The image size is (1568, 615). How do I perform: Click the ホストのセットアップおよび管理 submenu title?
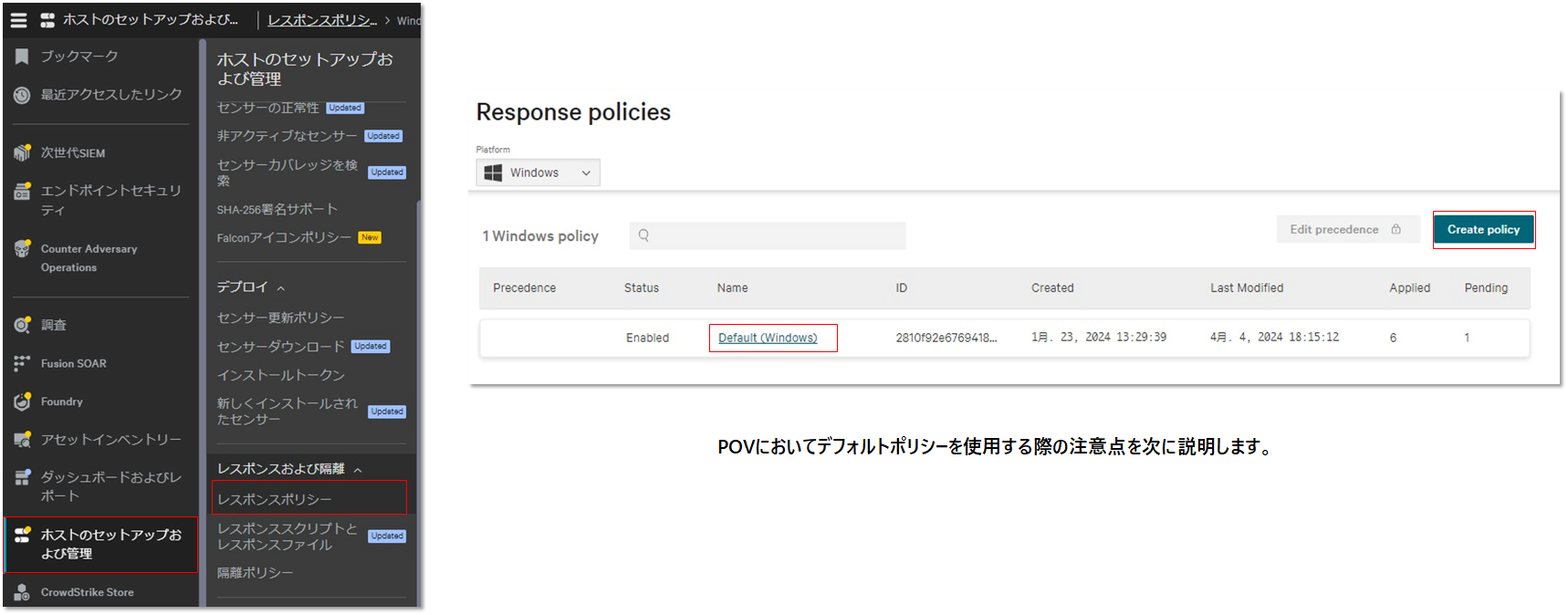point(305,69)
